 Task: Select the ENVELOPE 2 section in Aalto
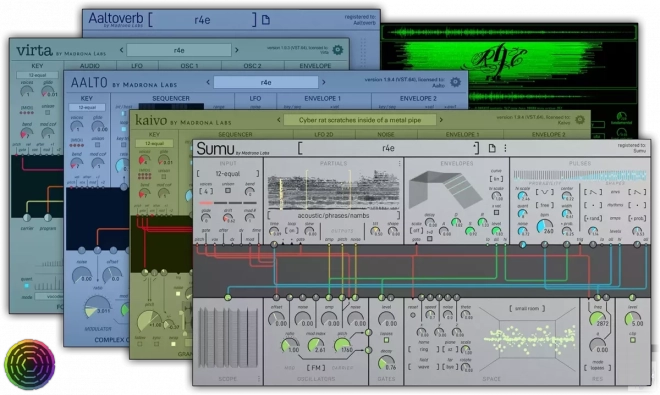(x=418, y=98)
